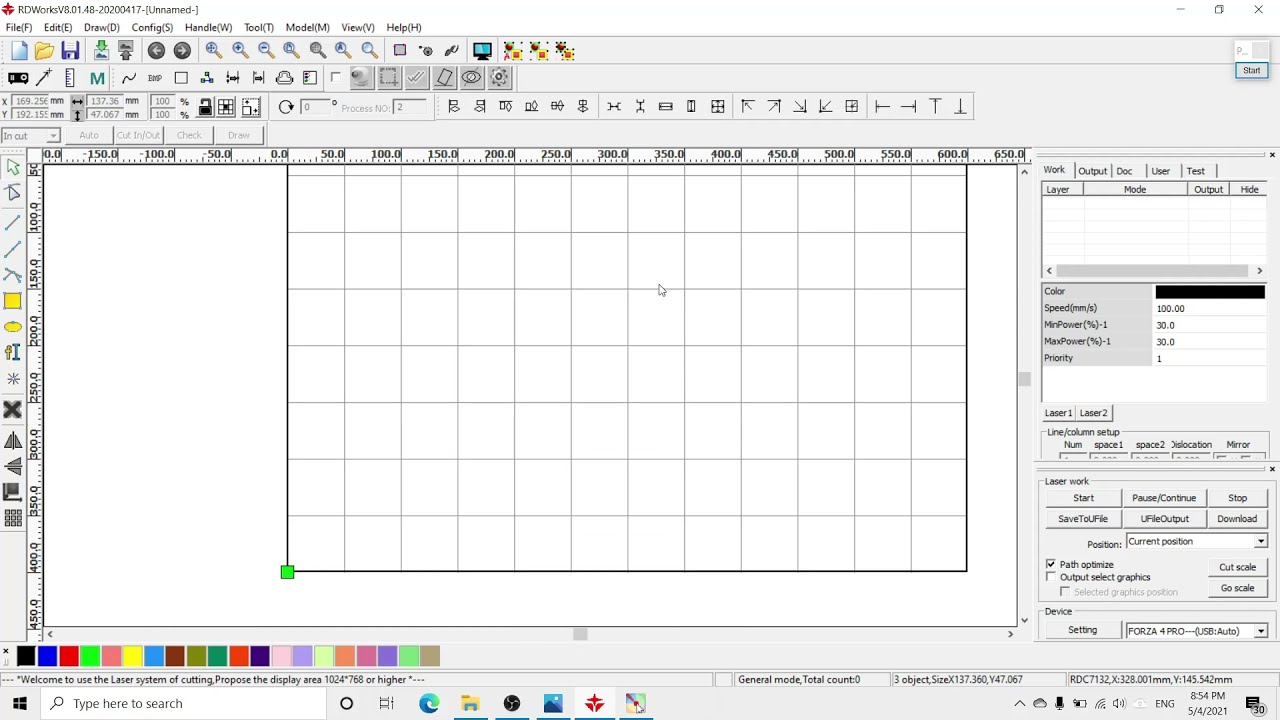This screenshot has height=720, width=1280.
Task: Select the Edit node tool
Action: point(13,192)
